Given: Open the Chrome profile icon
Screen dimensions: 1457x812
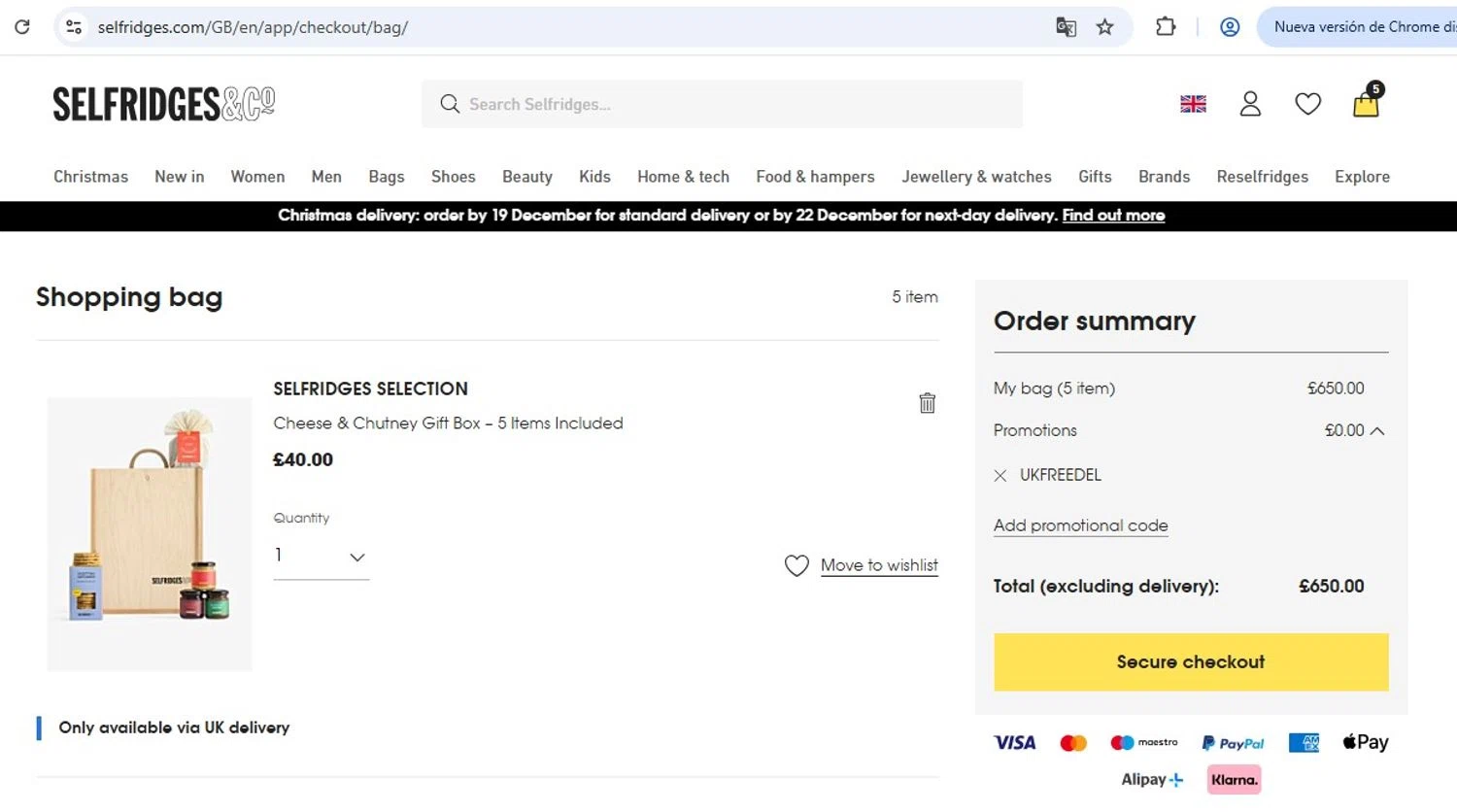Looking at the screenshot, I should [1230, 27].
